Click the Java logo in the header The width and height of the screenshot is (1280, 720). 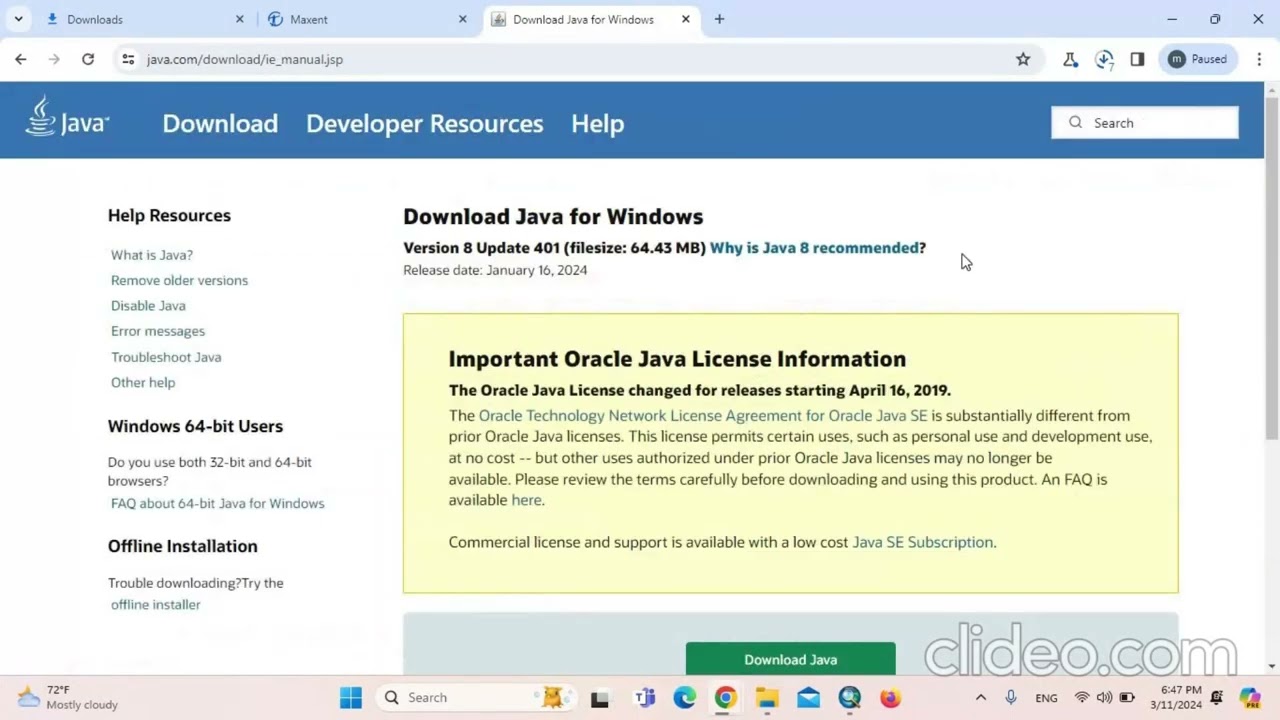67,117
